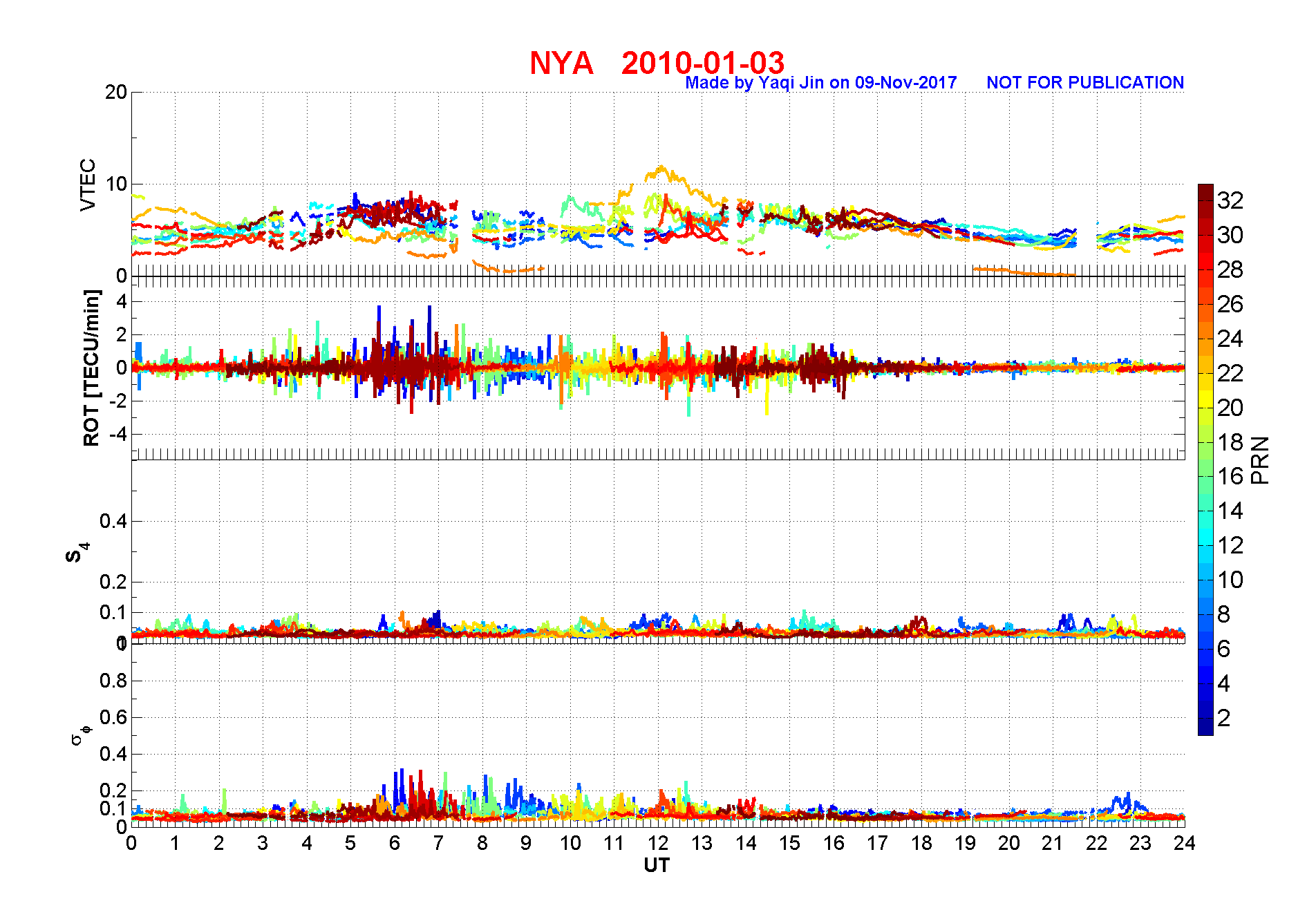Click the ROT axis tick label '-4'
This screenshot has width=1316, height=919.
pos(118,434)
